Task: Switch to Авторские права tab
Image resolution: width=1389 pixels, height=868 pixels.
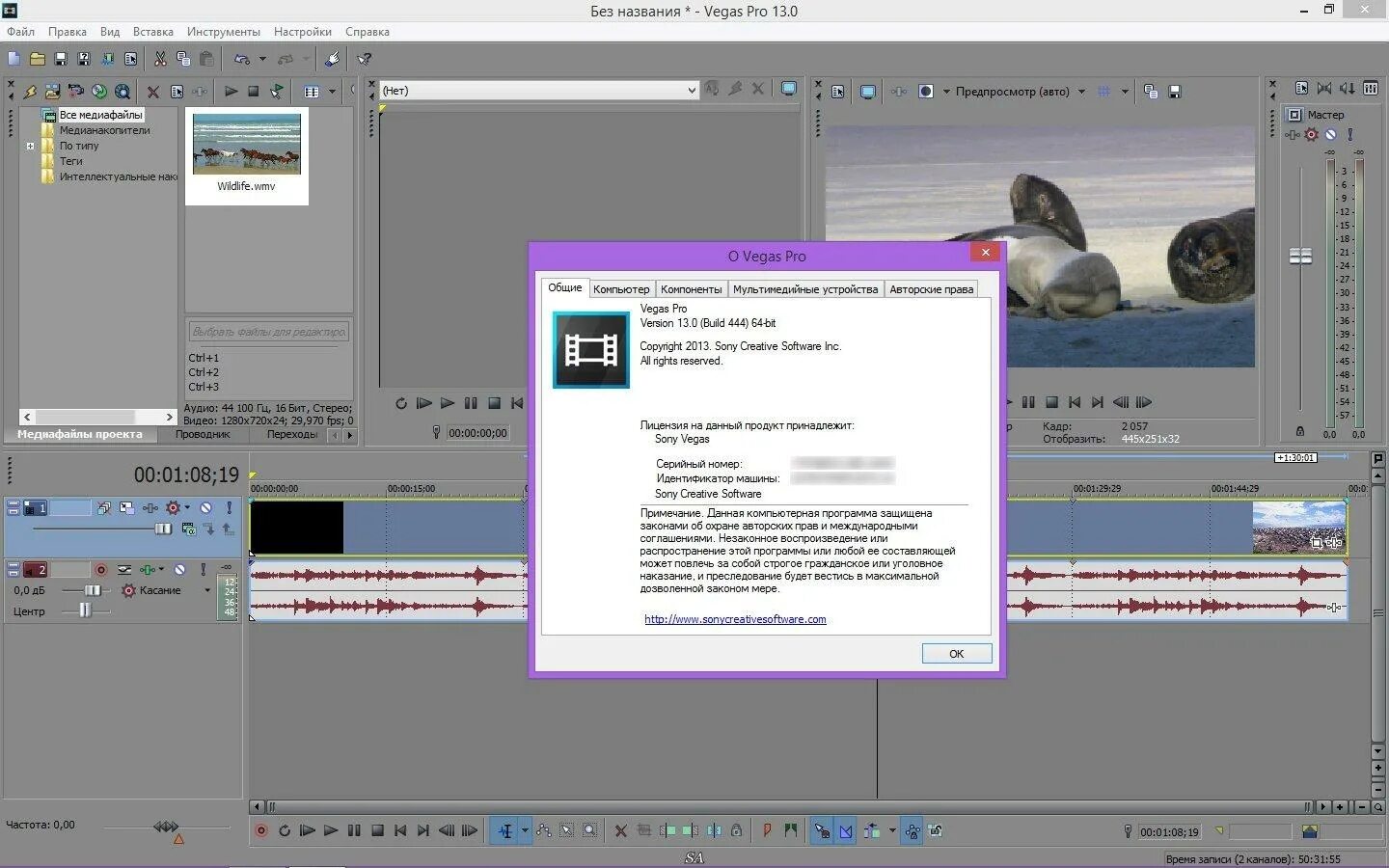Action: 931,289
